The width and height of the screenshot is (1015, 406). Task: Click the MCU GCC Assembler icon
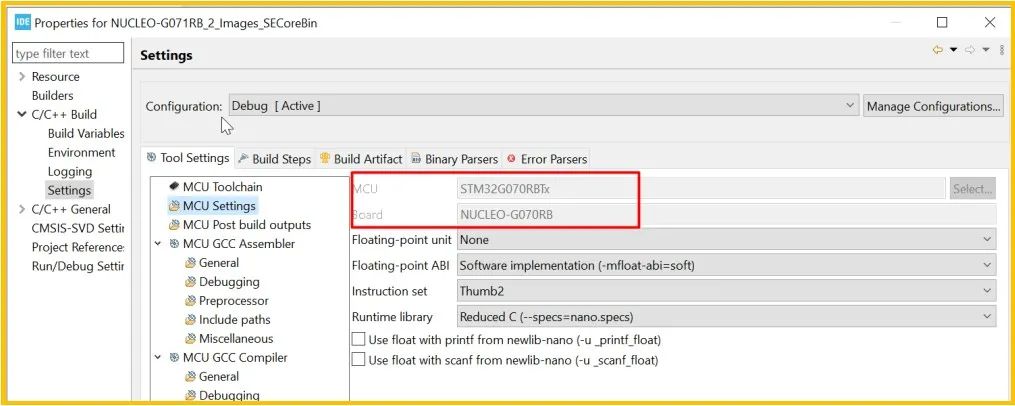(174, 243)
